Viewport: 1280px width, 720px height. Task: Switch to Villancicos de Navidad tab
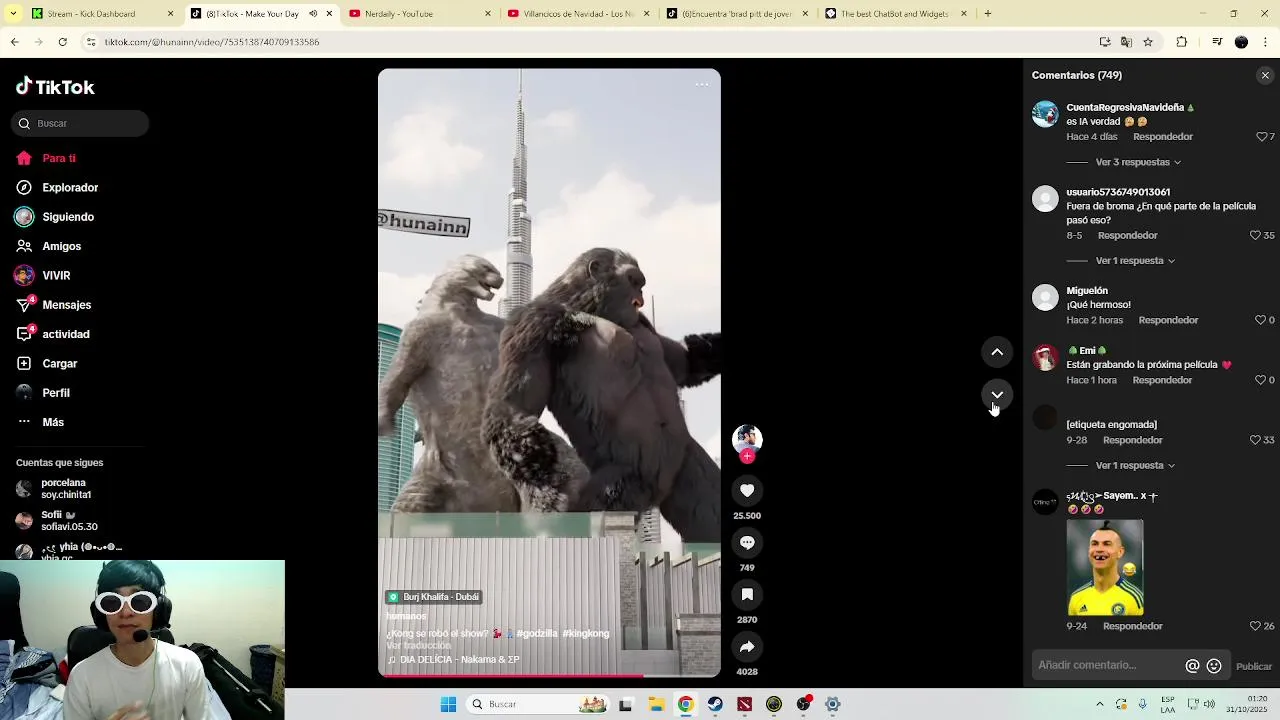578,14
